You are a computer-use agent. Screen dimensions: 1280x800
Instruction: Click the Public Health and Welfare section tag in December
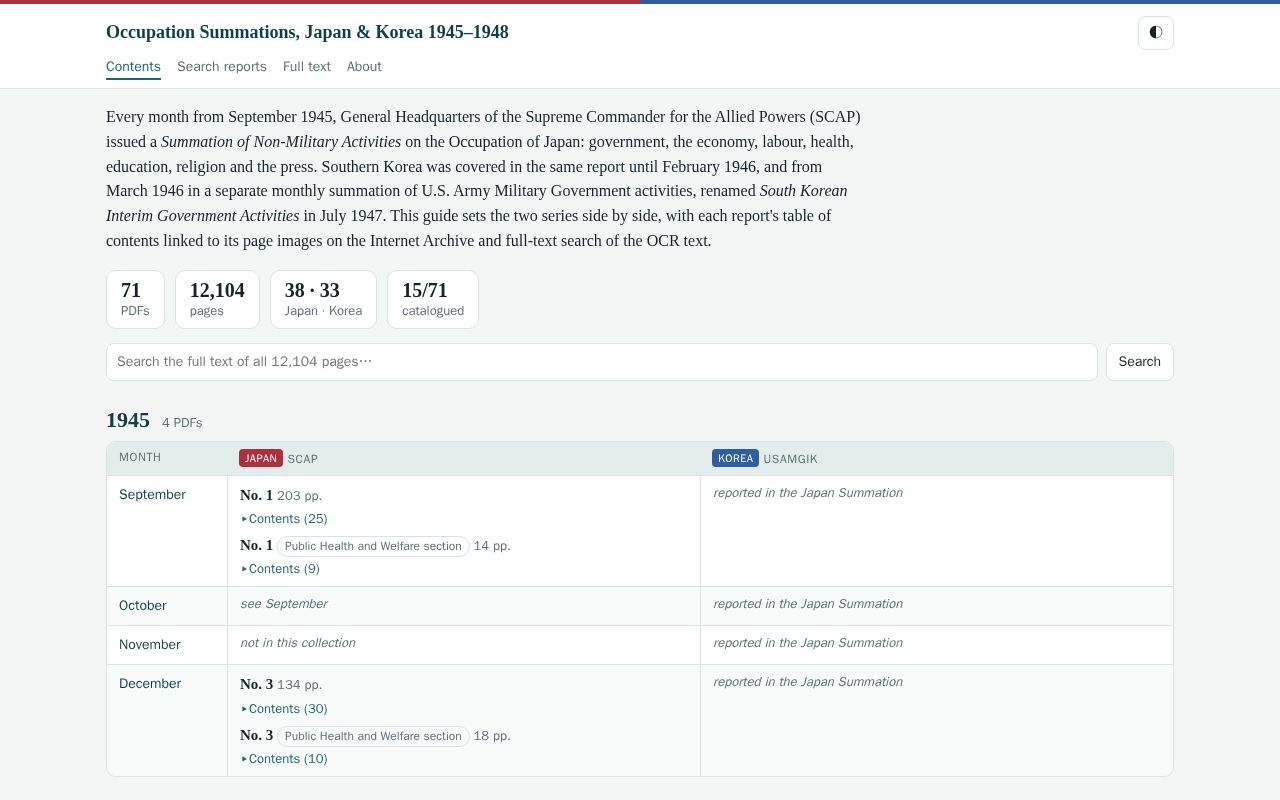[373, 736]
